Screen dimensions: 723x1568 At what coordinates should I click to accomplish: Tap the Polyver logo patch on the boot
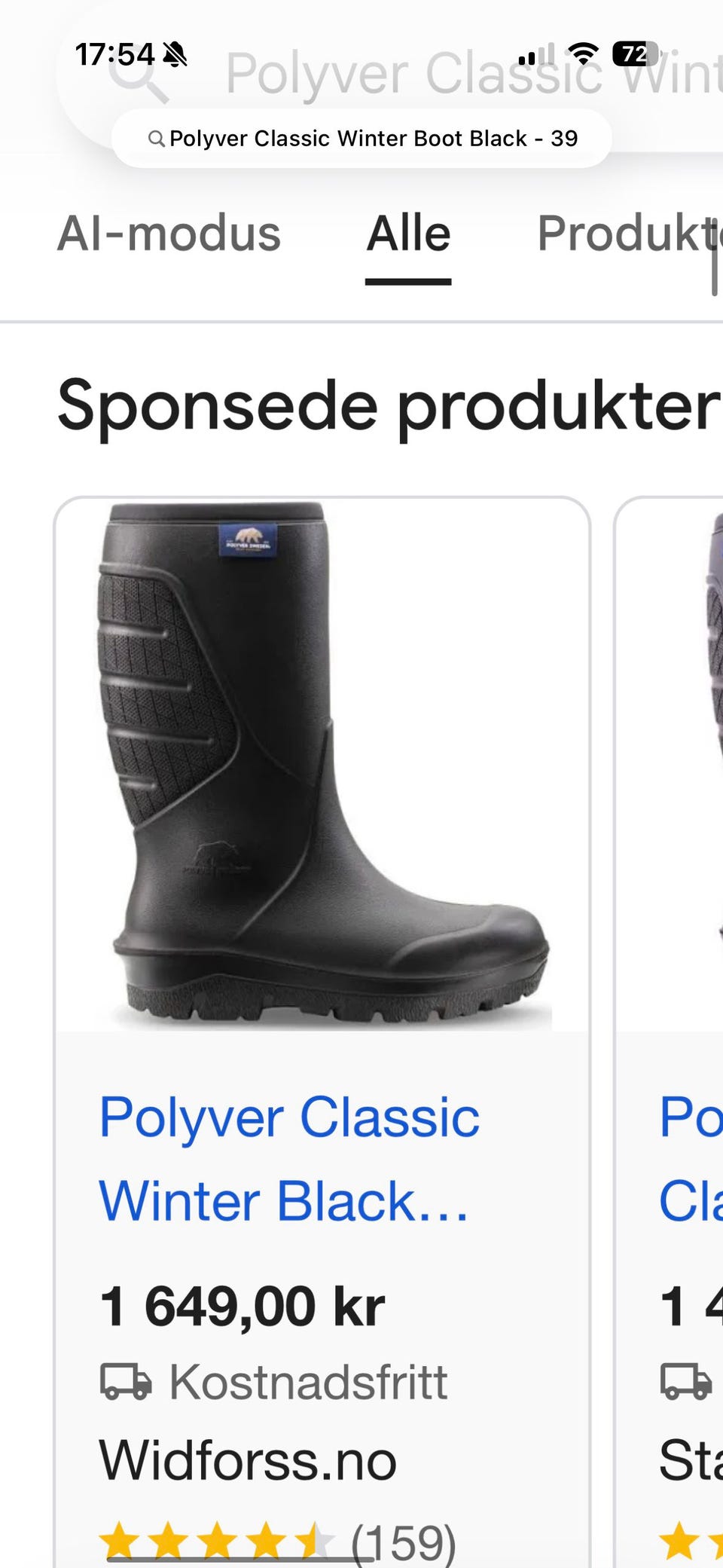point(247,539)
